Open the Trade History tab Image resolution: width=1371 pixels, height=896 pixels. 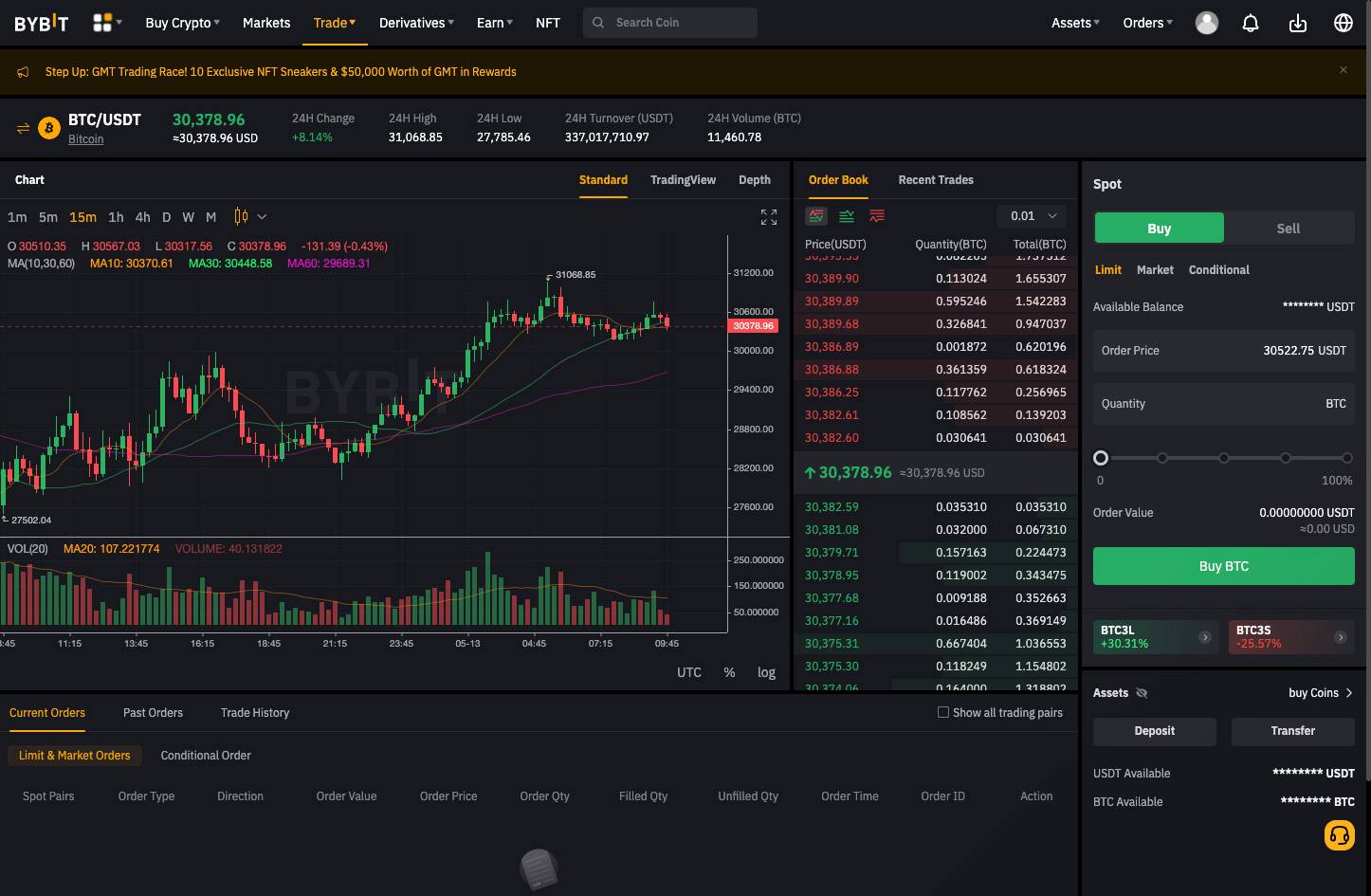click(255, 713)
